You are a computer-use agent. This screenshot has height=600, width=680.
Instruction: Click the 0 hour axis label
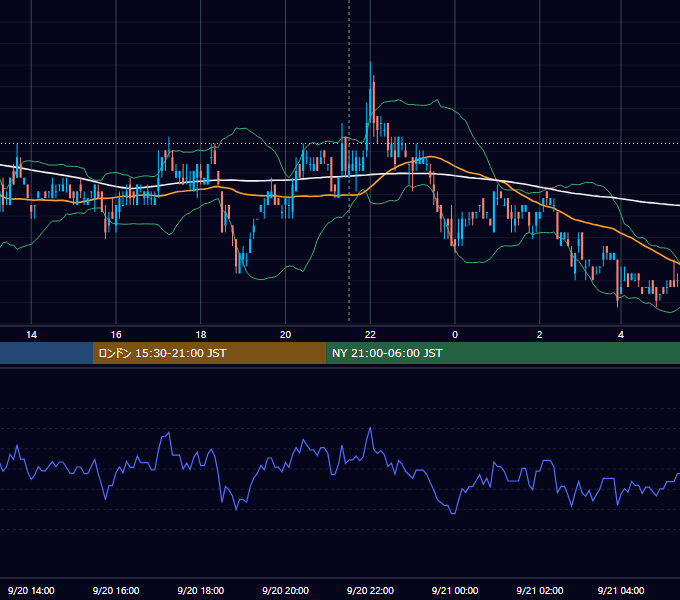coord(455,335)
